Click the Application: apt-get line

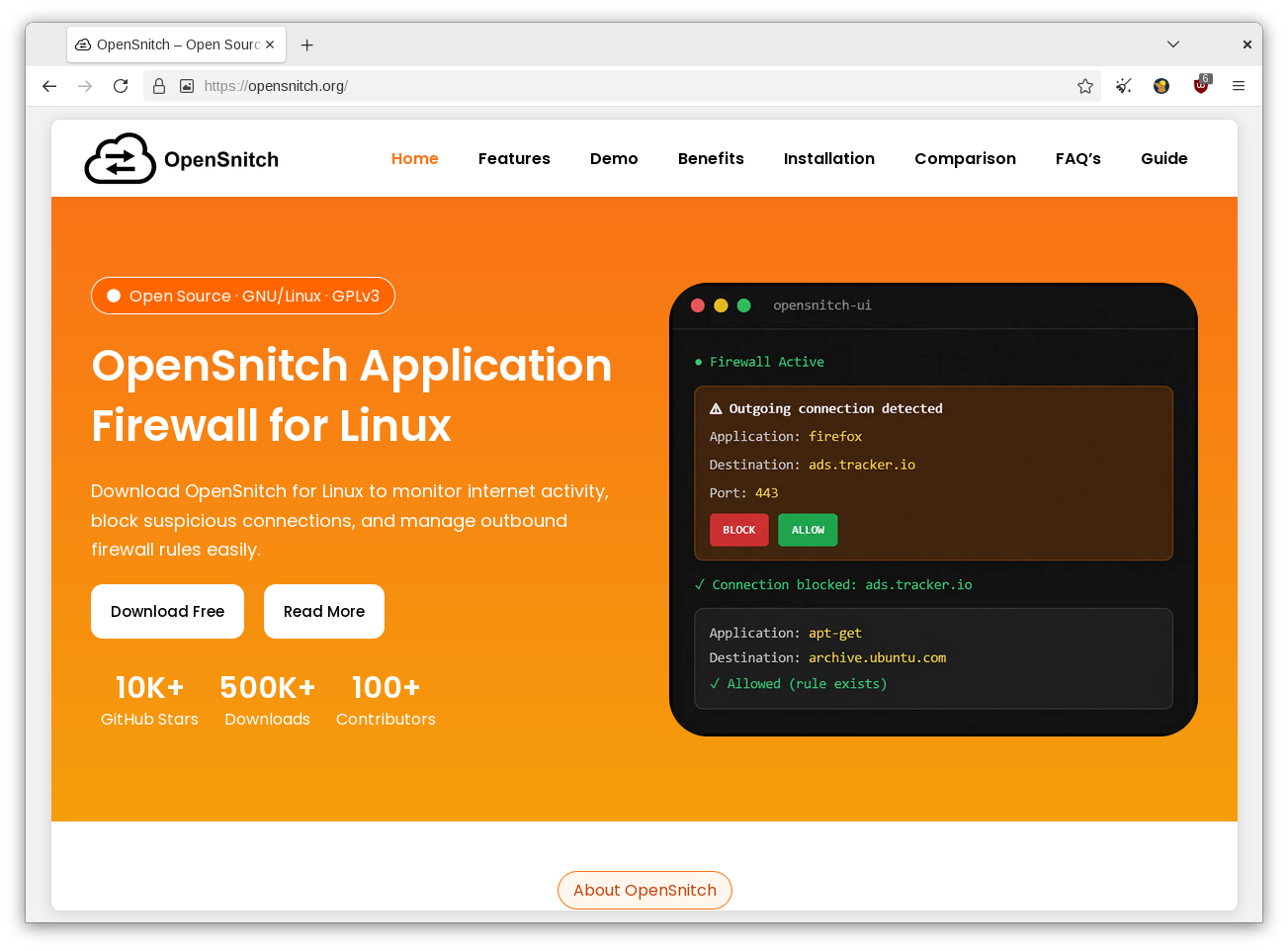[786, 633]
